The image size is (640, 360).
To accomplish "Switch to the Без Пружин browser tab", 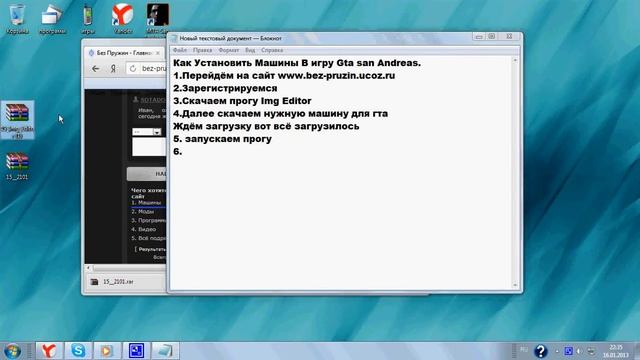I will click(x=123, y=53).
